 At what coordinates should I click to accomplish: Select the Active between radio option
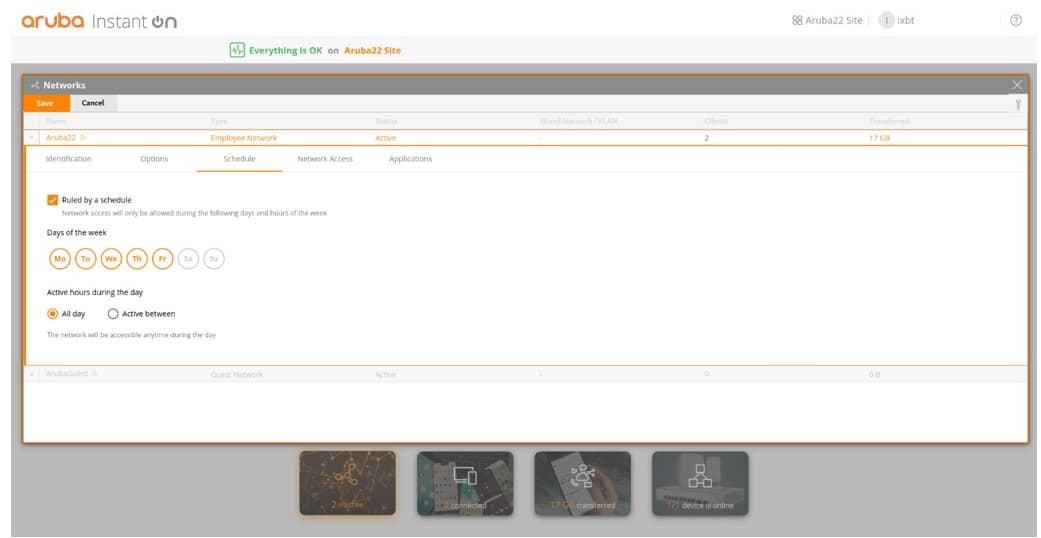pyautogui.click(x=113, y=314)
